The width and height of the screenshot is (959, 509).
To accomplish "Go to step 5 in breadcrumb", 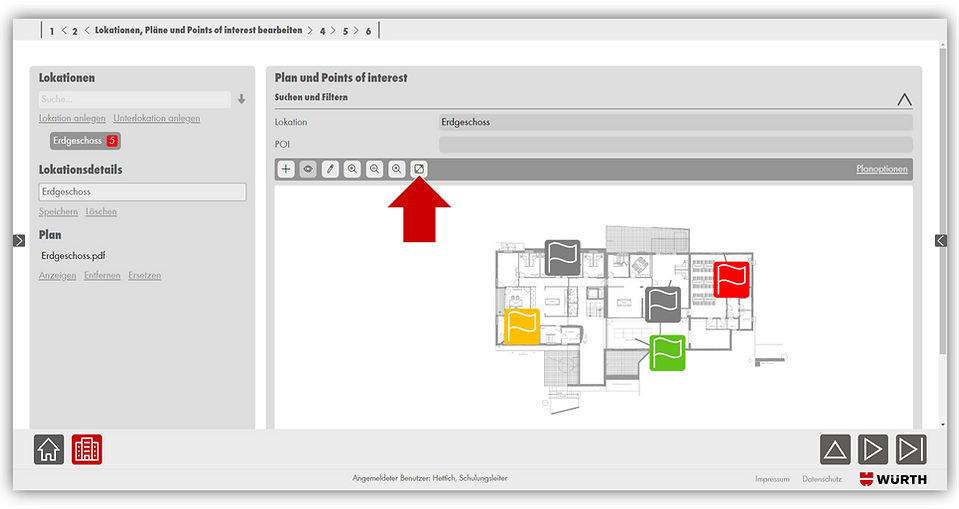I will (346, 31).
